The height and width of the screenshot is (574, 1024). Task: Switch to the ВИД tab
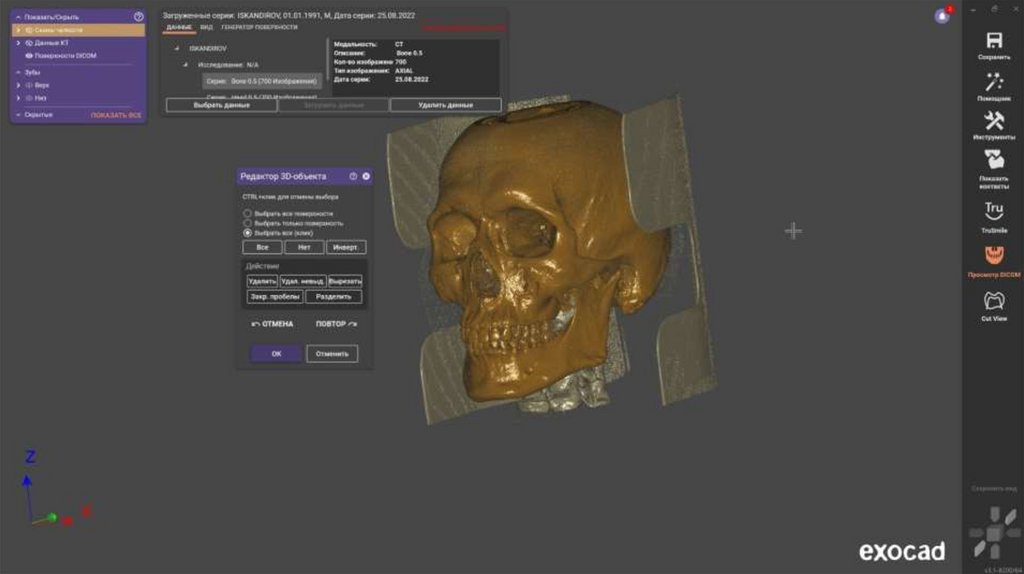tap(206, 27)
